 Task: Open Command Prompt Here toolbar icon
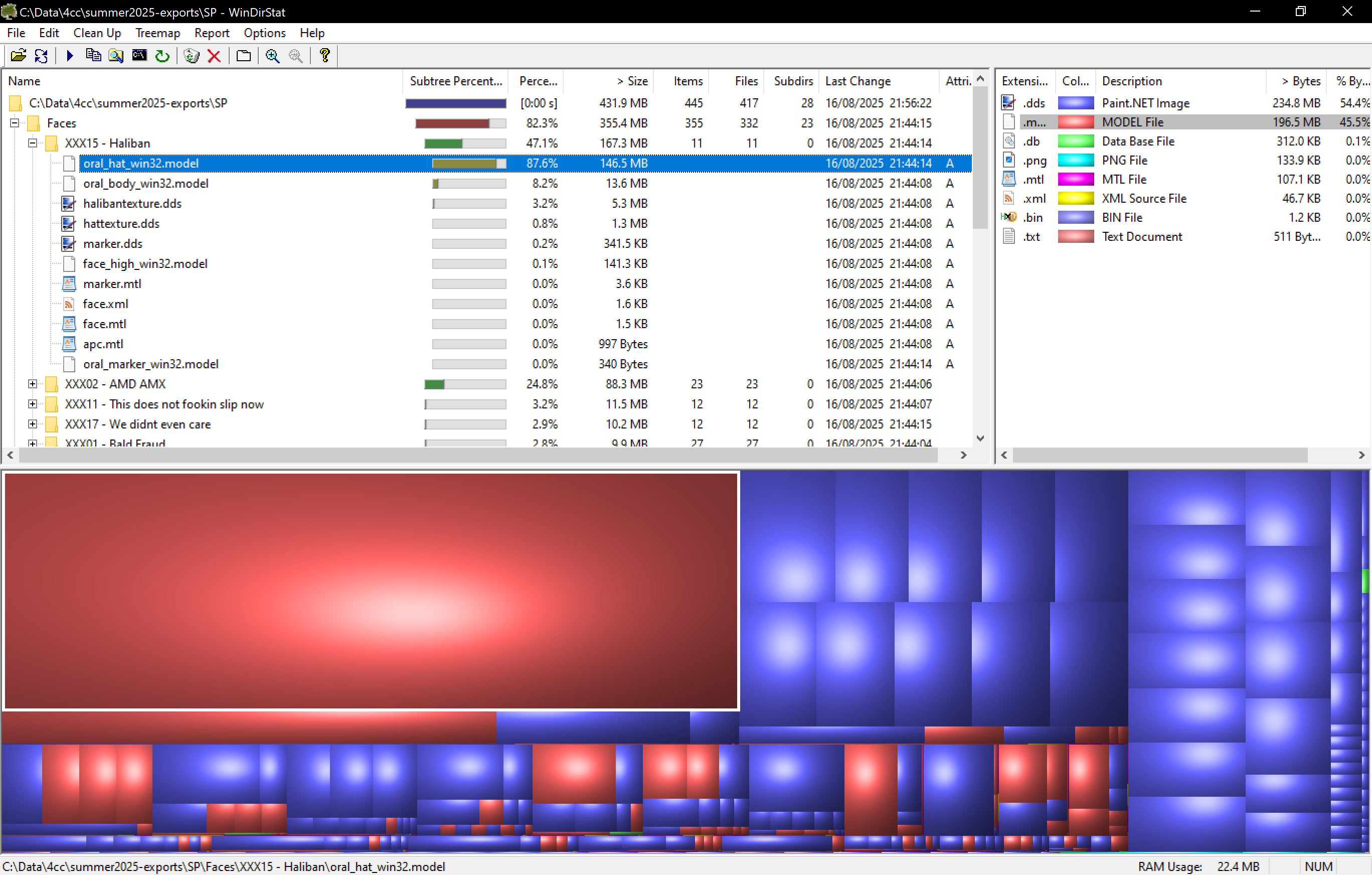tap(139, 55)
